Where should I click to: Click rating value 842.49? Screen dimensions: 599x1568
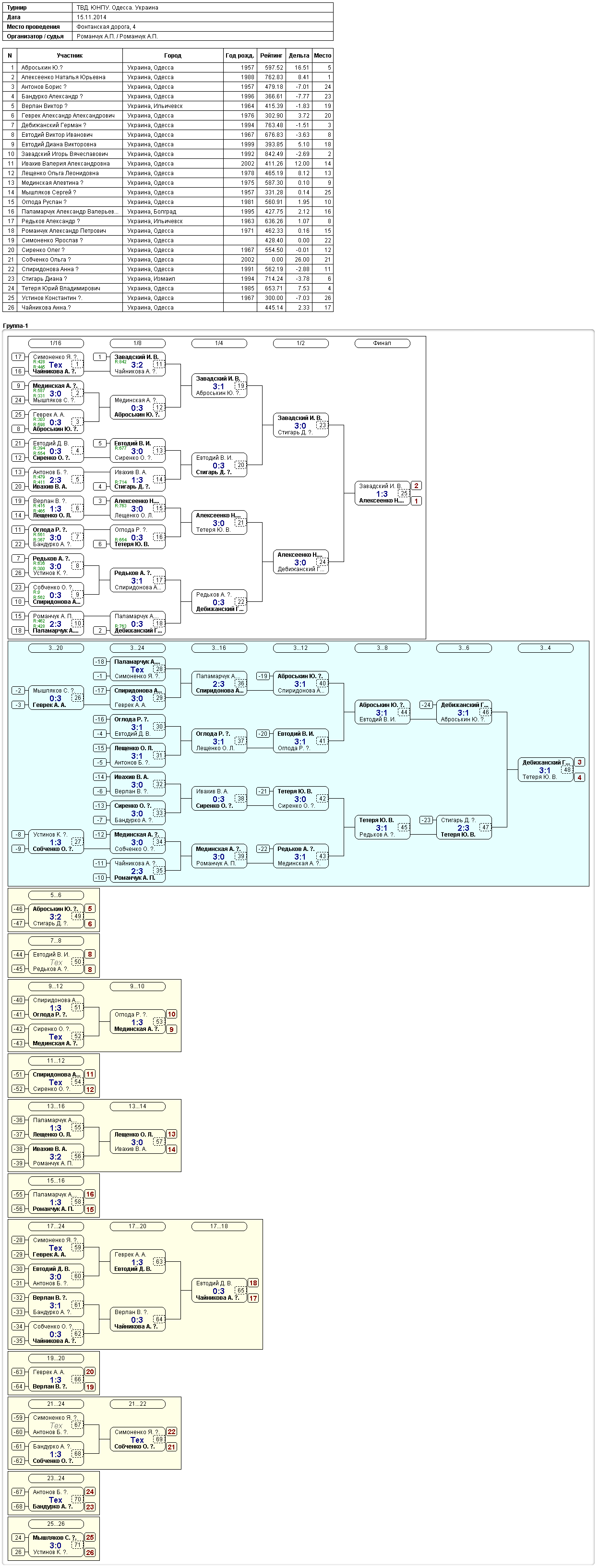tap(274, 154)
